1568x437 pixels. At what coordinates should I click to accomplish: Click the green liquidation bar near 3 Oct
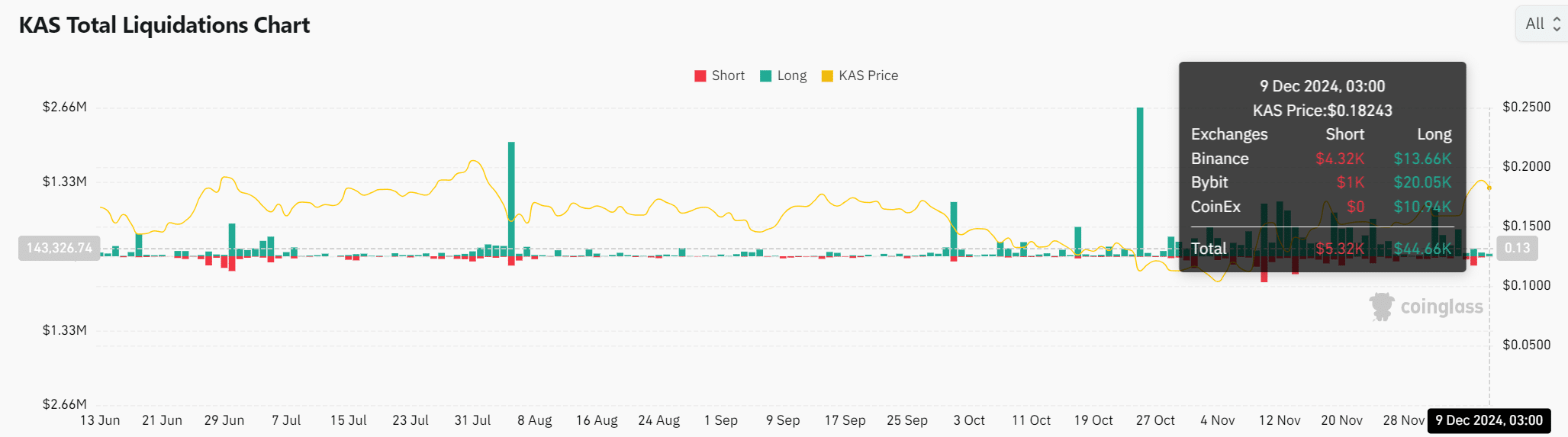[954, 225]
